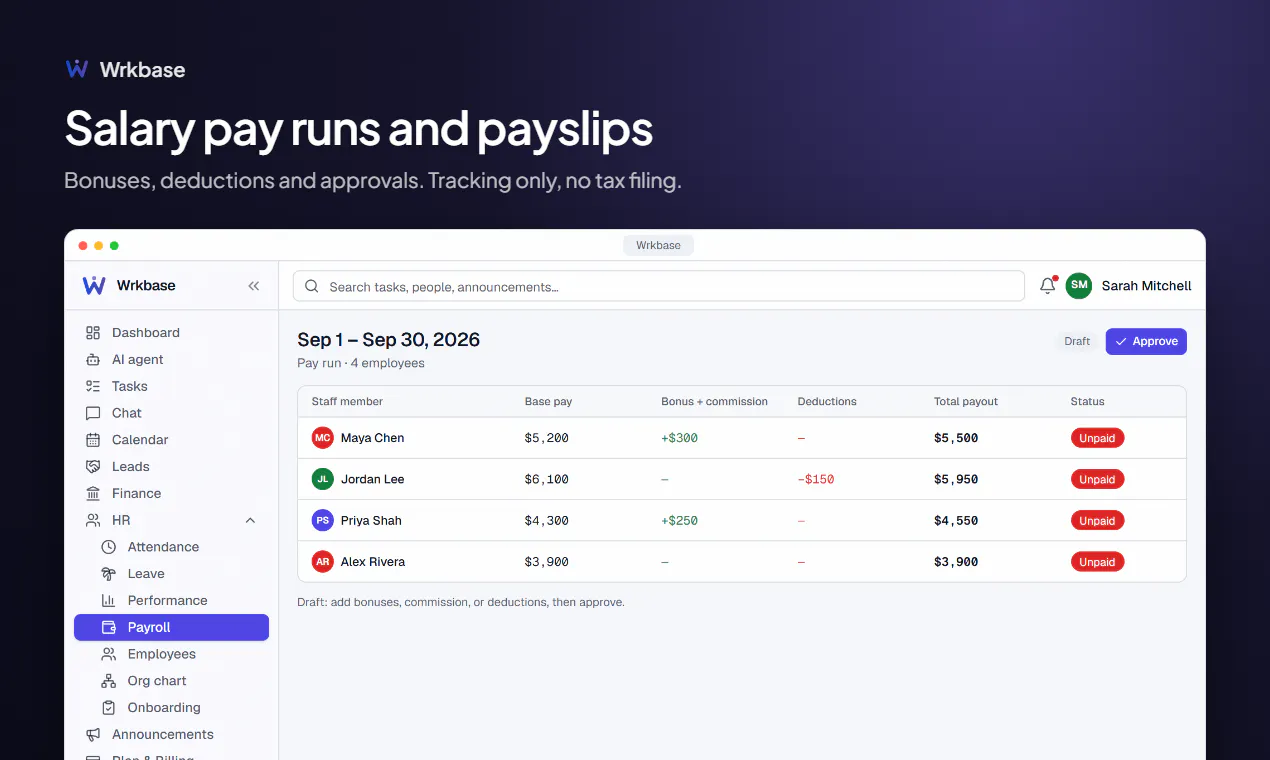Click Maya Chen's MC avatar
The width and height of the screenshot is (1270, 760).
[x=322, y=438]
